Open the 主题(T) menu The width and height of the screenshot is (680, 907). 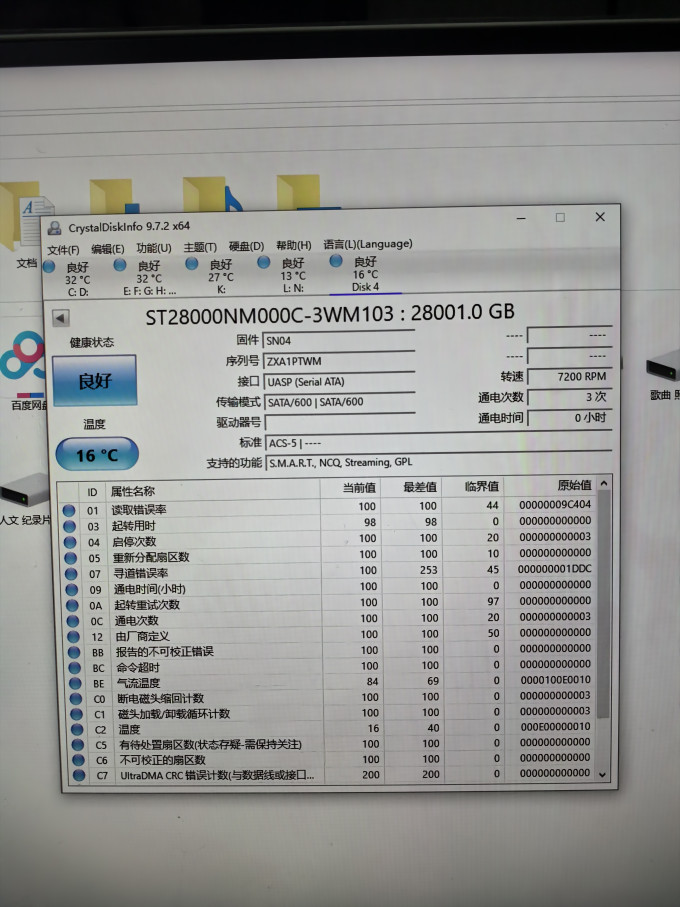coord(200,247)
